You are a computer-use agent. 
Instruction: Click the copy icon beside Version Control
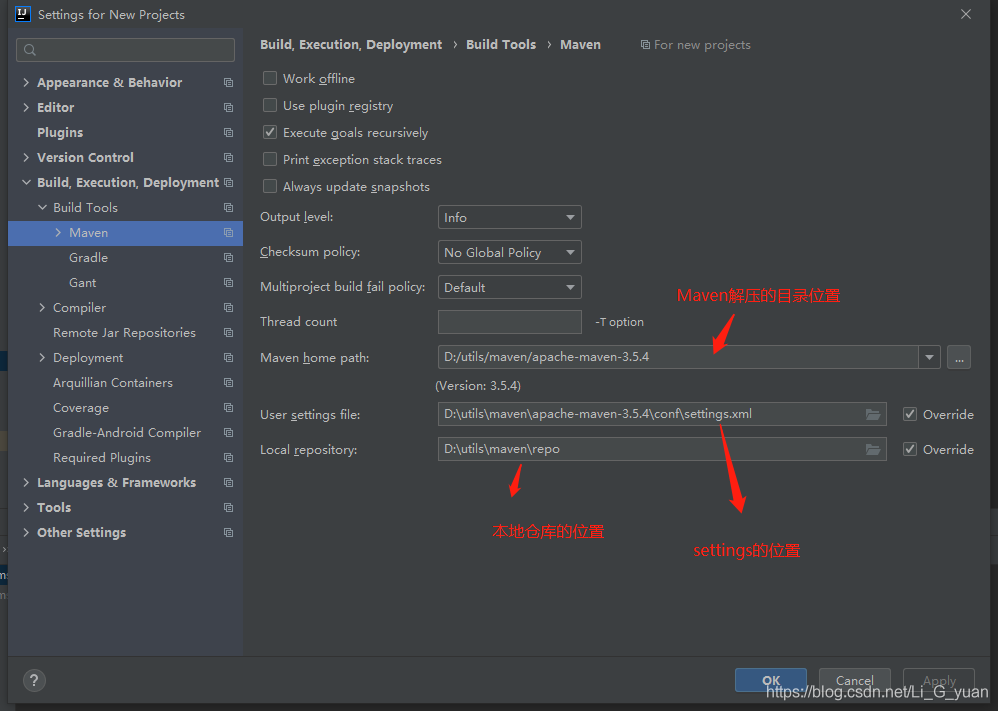(x=228, y=157)
